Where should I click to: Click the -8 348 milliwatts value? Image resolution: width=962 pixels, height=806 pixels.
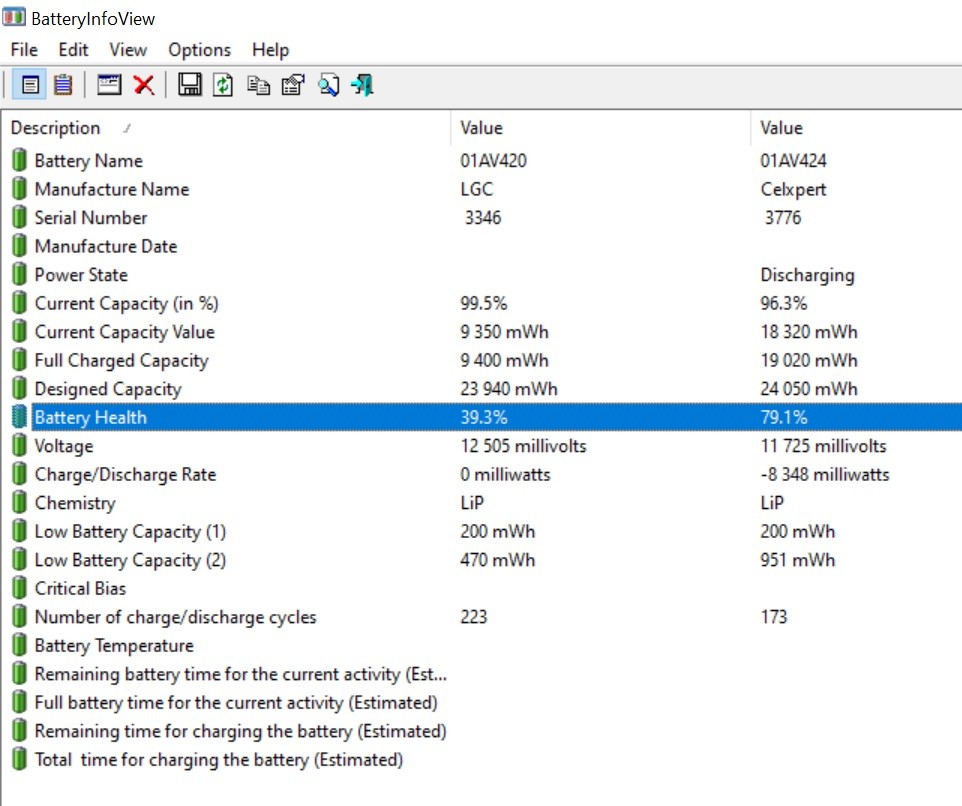pyautogui.click(x=825, y=474)
